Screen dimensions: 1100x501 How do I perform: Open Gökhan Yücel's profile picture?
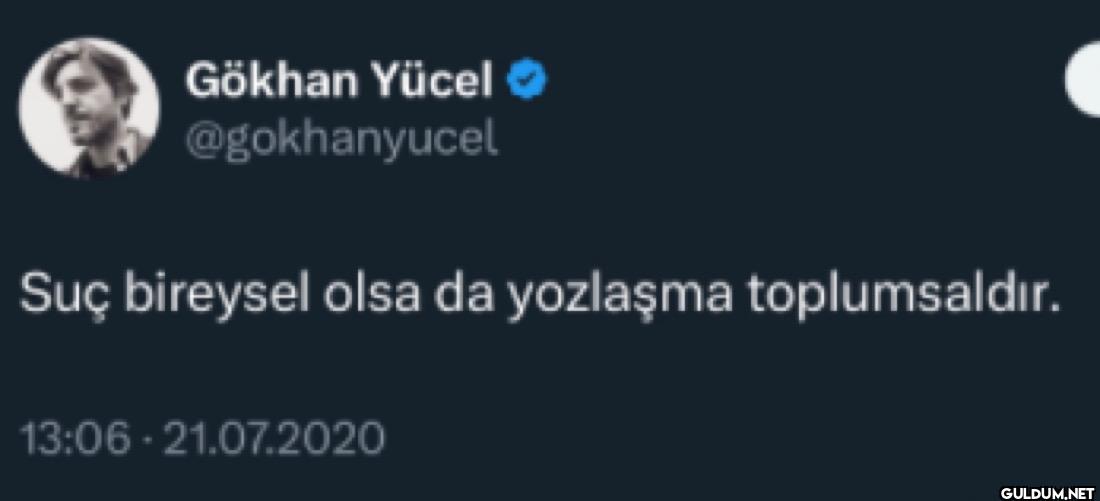pos(89,107)
